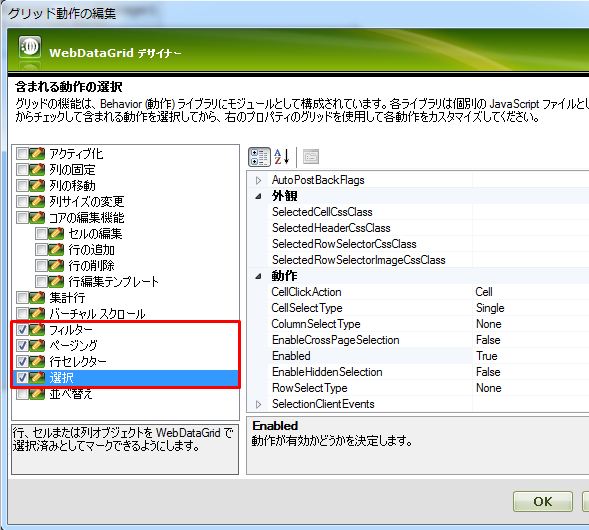Select the CellClickAction value Cell

[x=483, y=292]
